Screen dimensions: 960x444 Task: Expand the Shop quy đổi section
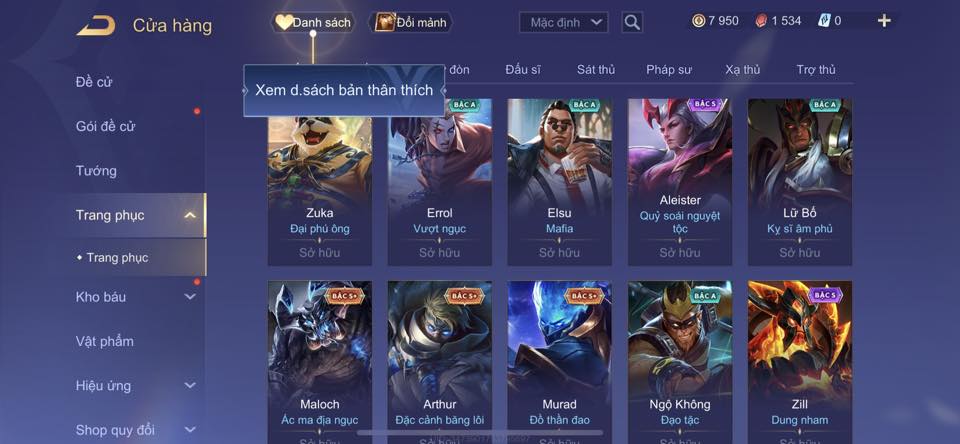(x=190, y=430)
